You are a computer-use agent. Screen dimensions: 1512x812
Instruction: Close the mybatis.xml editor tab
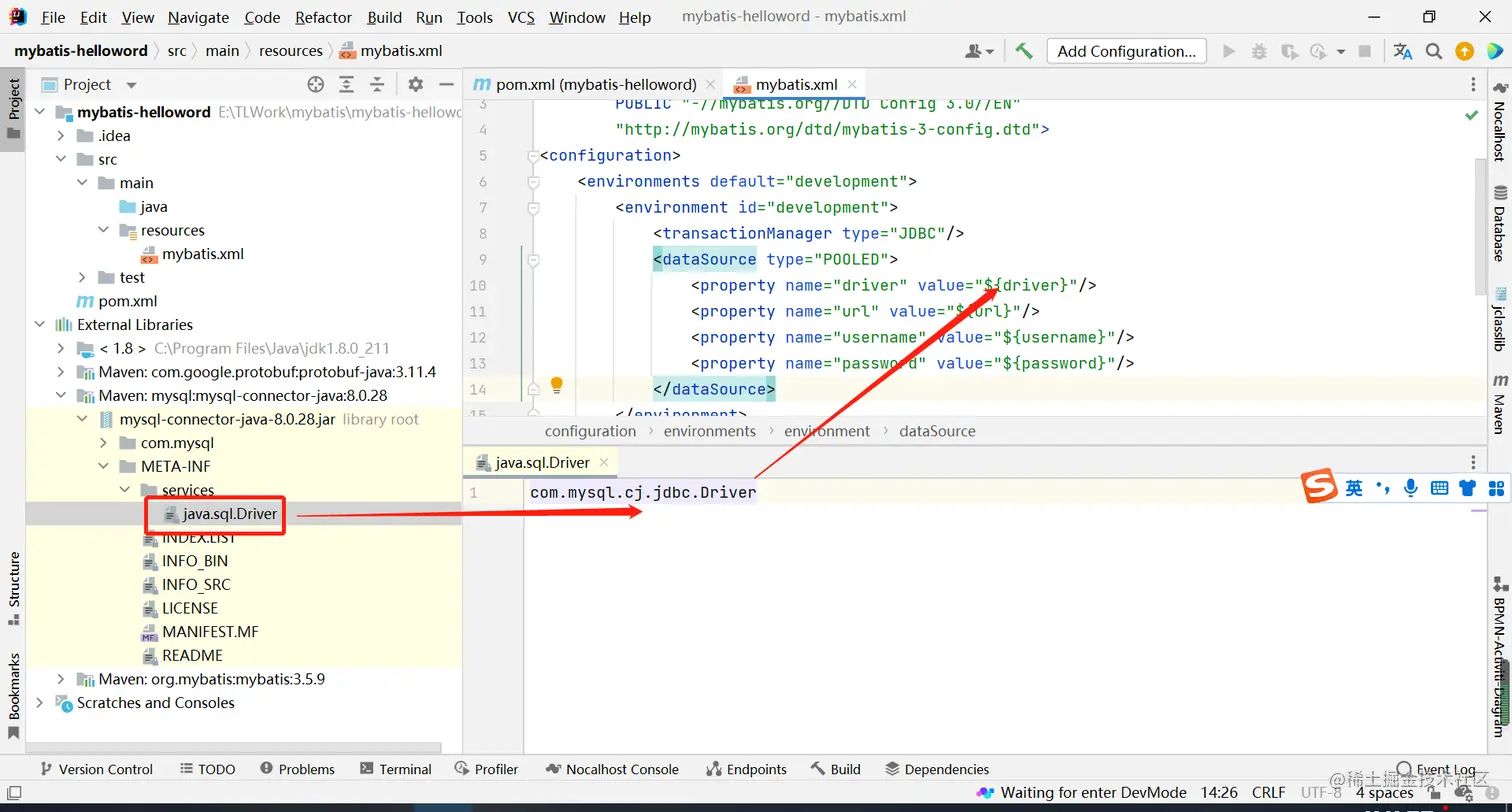point(853,85)
